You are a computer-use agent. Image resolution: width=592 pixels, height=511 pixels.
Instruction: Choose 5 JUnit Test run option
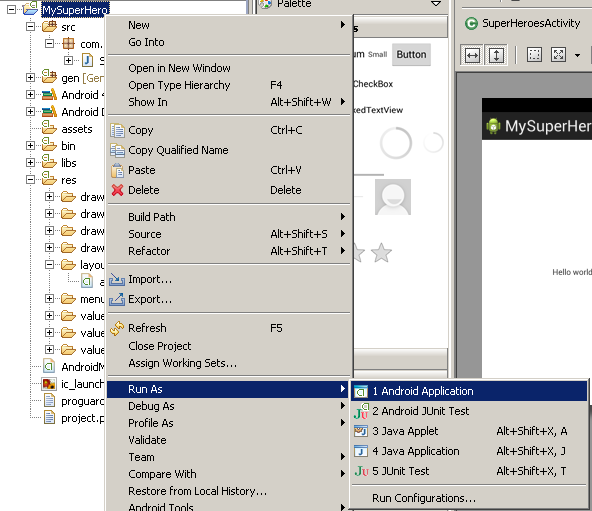(x=469, y=471)
